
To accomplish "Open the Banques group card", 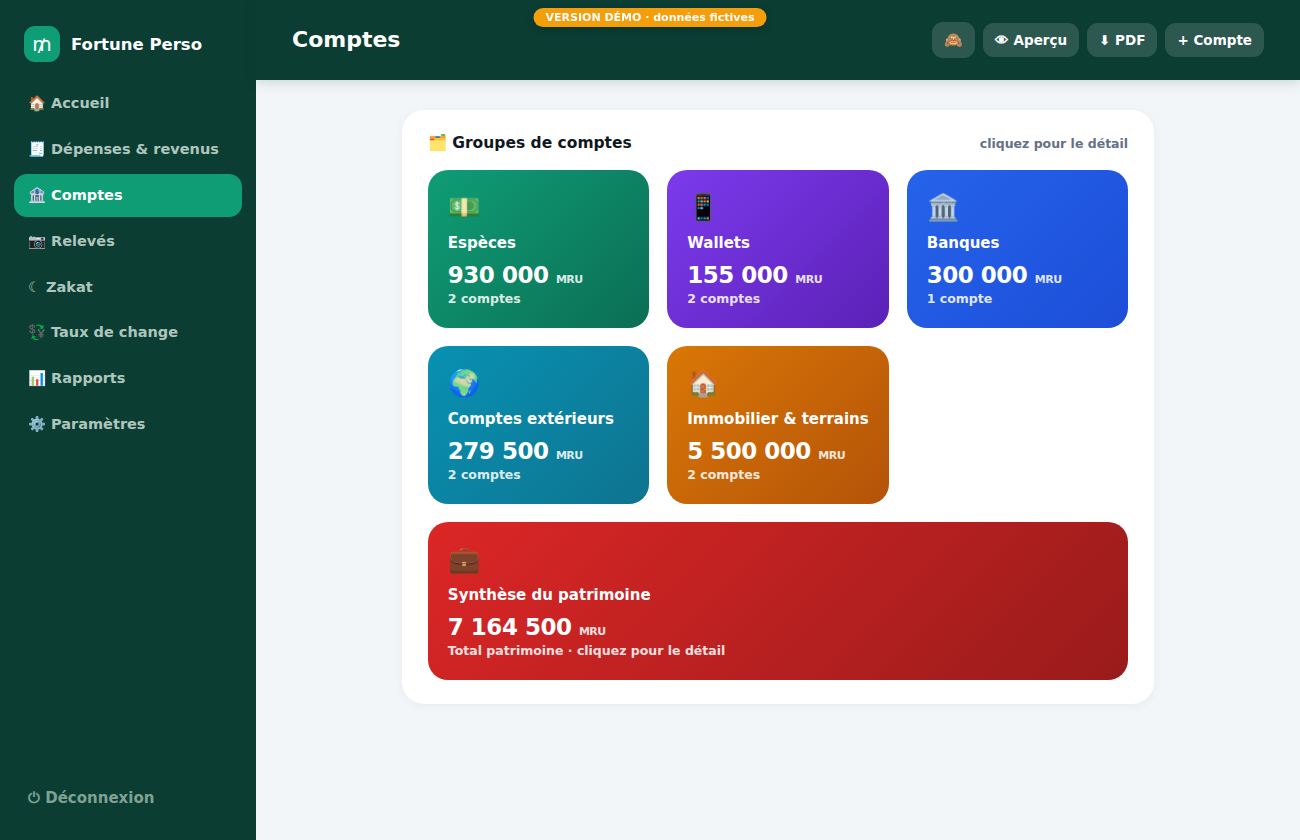I will 1017,249.
